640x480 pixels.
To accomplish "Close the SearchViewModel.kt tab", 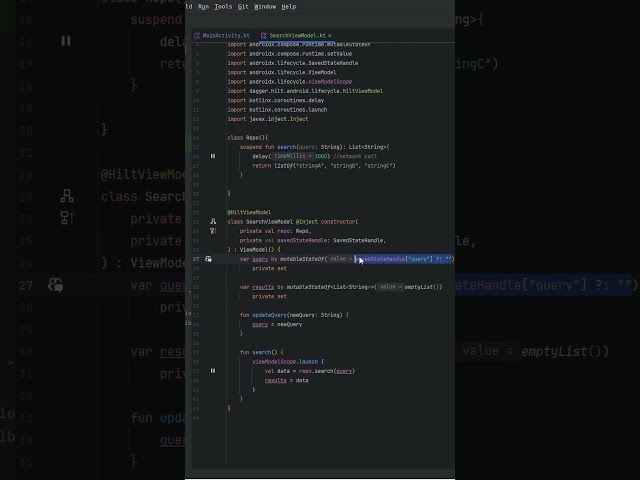I will (x=329, y=36).
